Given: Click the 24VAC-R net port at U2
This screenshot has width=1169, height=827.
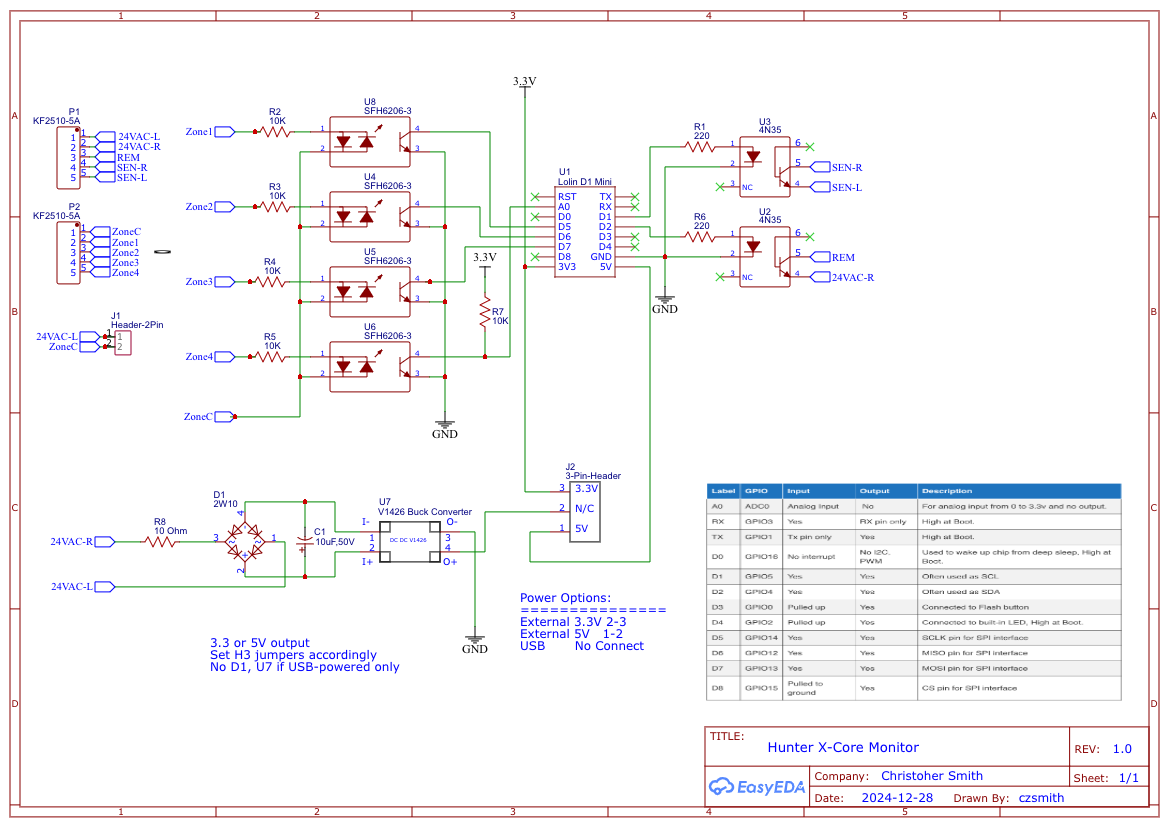Looking at the screenshot, I should [842, 277].
